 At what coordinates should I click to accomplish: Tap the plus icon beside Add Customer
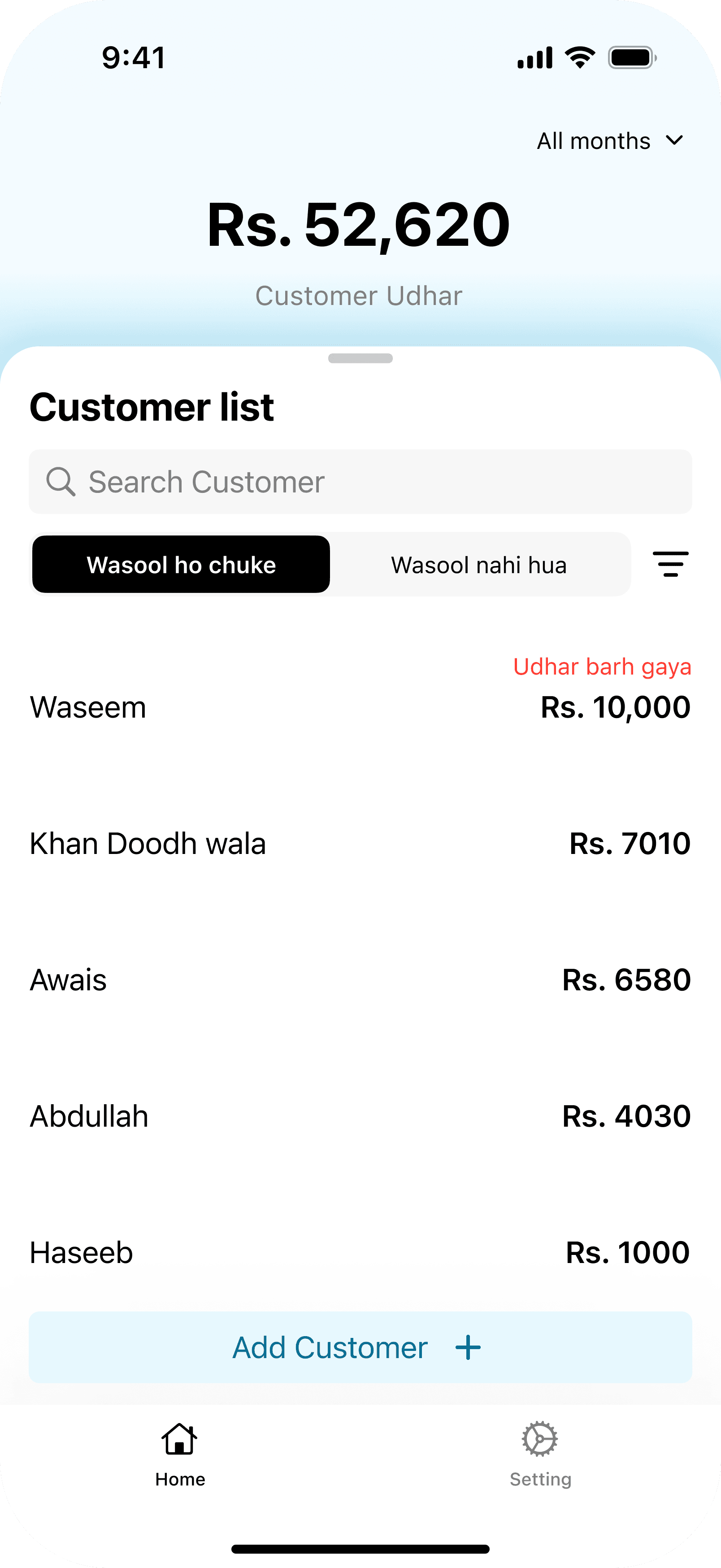click(468, 1348)
